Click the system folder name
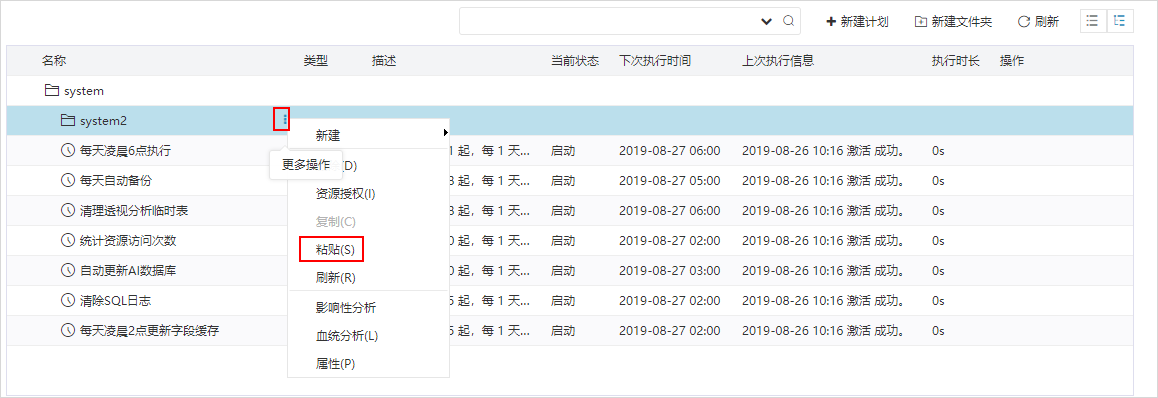Viewport: 1158px width, 398px height. 84,91
